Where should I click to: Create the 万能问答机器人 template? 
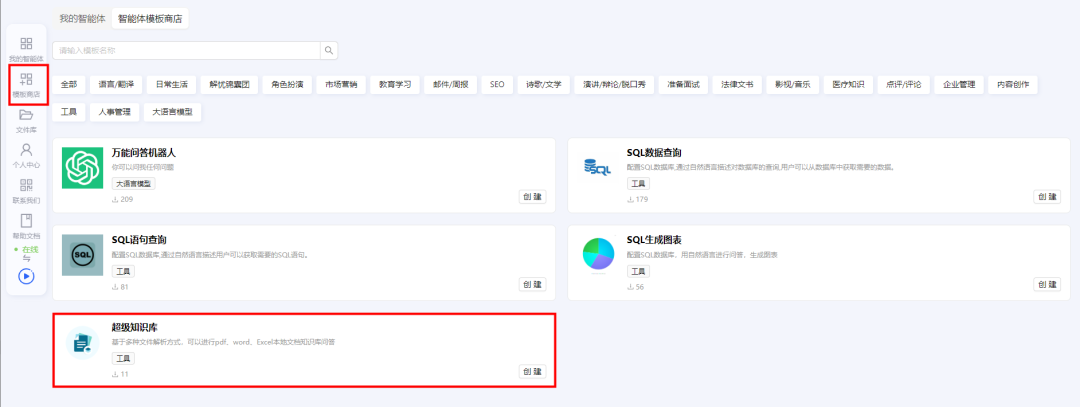pyautogui.click(x=532, y=196)
